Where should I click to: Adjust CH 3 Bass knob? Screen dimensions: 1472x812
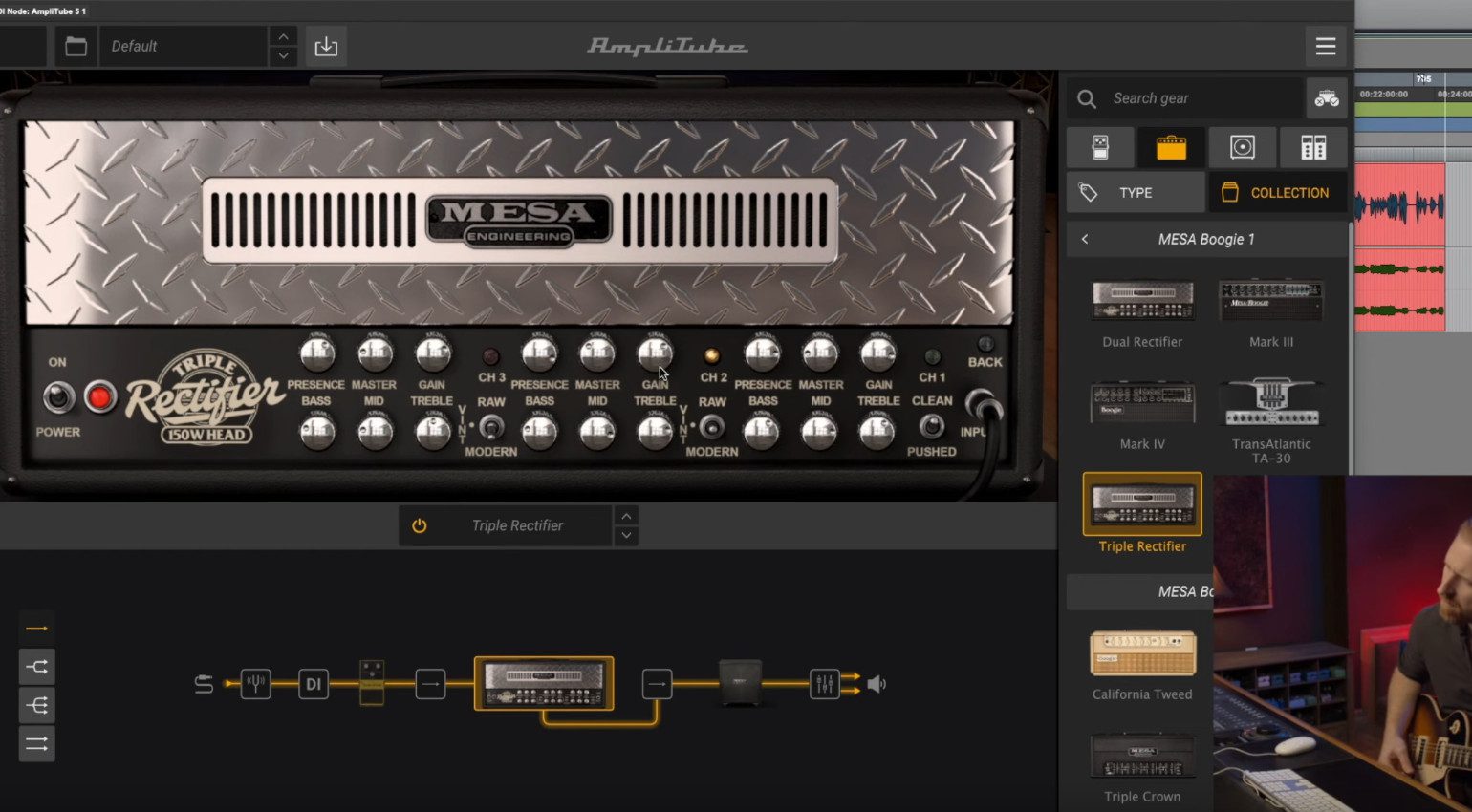(317, 433)
